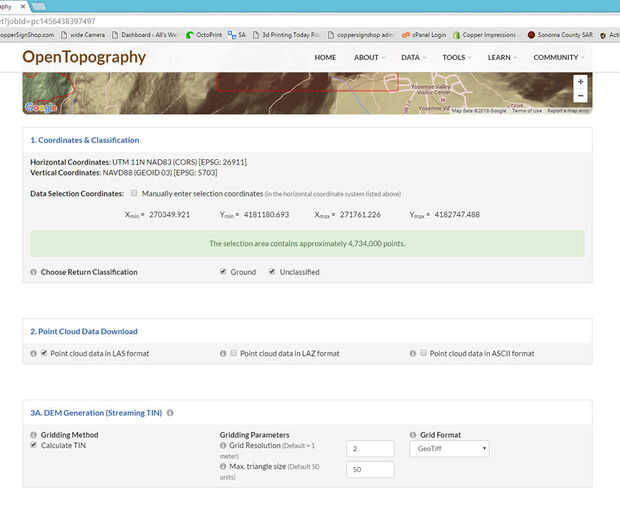
Task: Open 3A. DEM Generation (Streaming TIN) heading
Action: pyautogui.click(x=96, y=413)
